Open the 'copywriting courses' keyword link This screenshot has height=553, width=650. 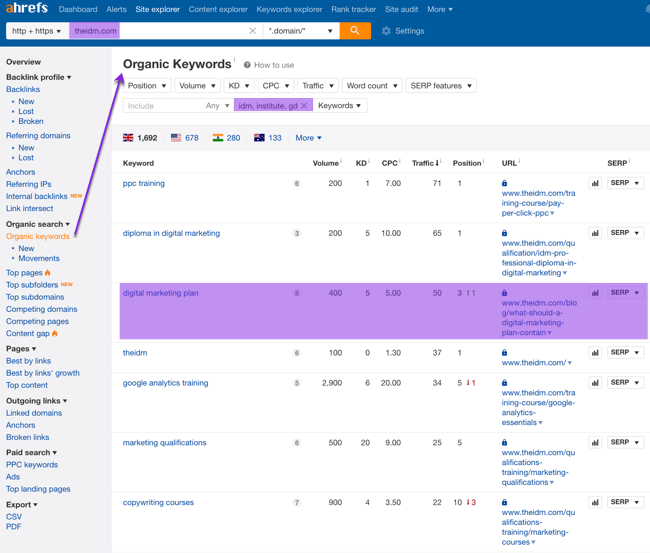[158, 503]
